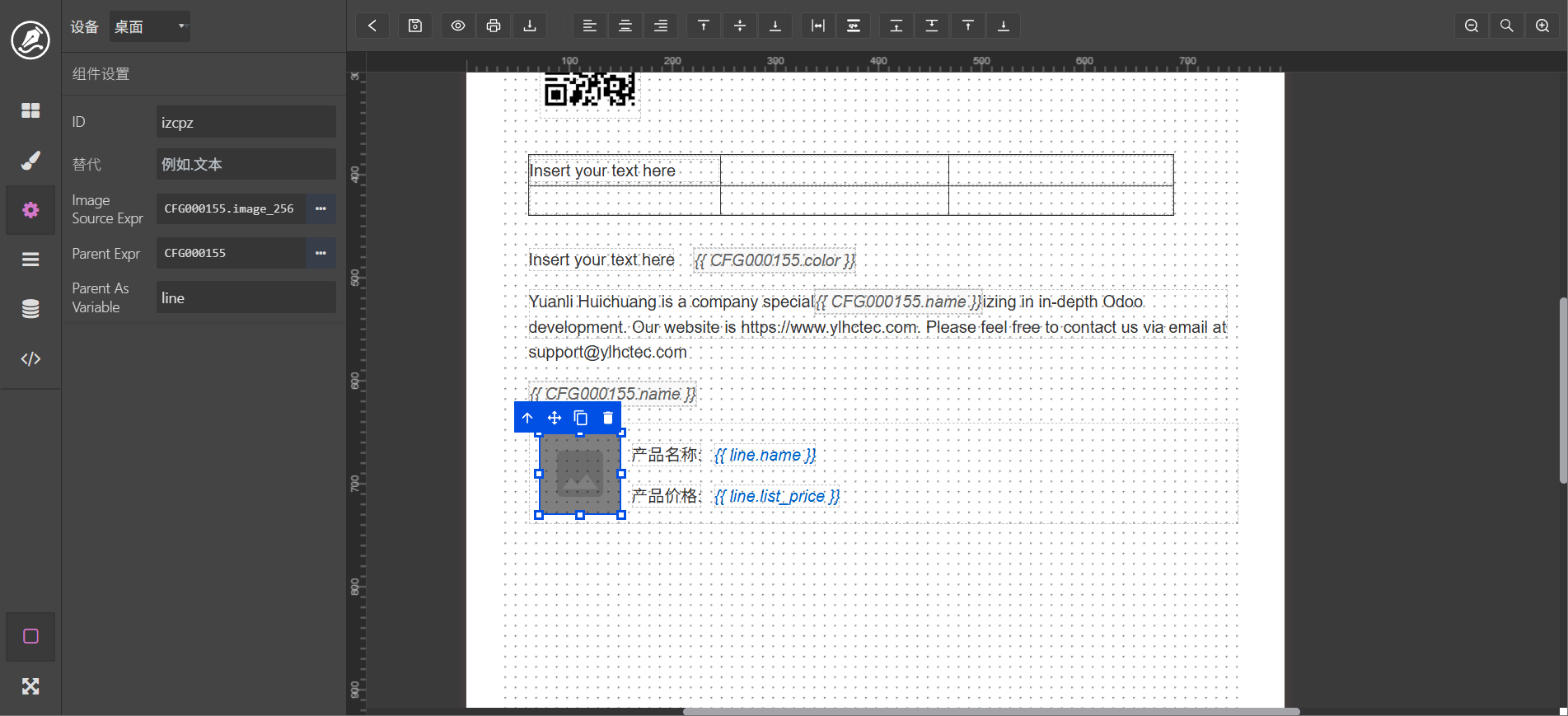Viewport: 1568px width, 716px height.
Task: Toggle fullscreen mode in bottom sidebar
Action: coord(30,686)
